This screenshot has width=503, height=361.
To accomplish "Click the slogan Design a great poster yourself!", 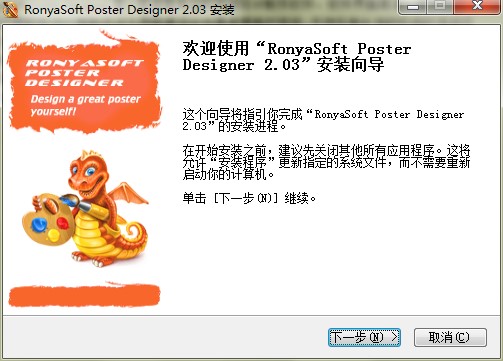I will (85, 105).
